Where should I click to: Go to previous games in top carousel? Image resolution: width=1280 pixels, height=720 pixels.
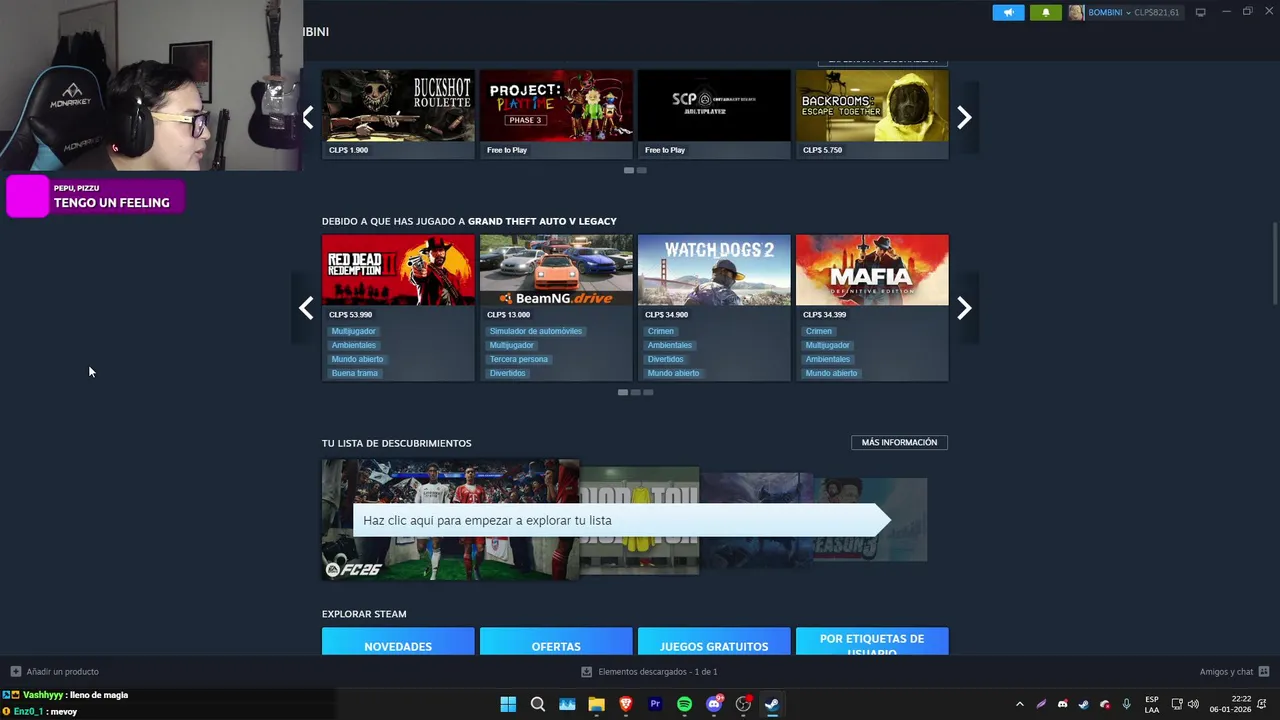click(307, 118)
